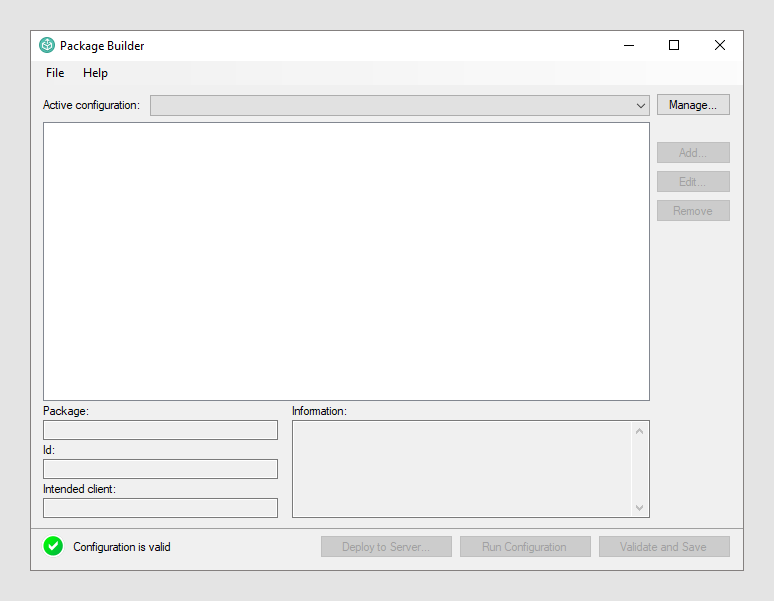Open the Help menu
774x601 pixels.
[x=95, y=73]
